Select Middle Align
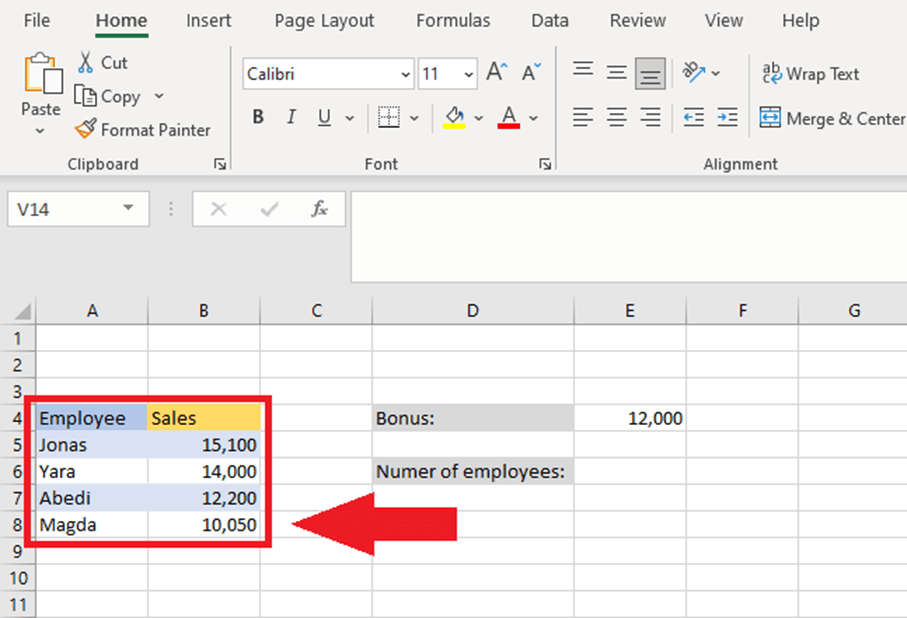907x618 pixels. point(617,73)
